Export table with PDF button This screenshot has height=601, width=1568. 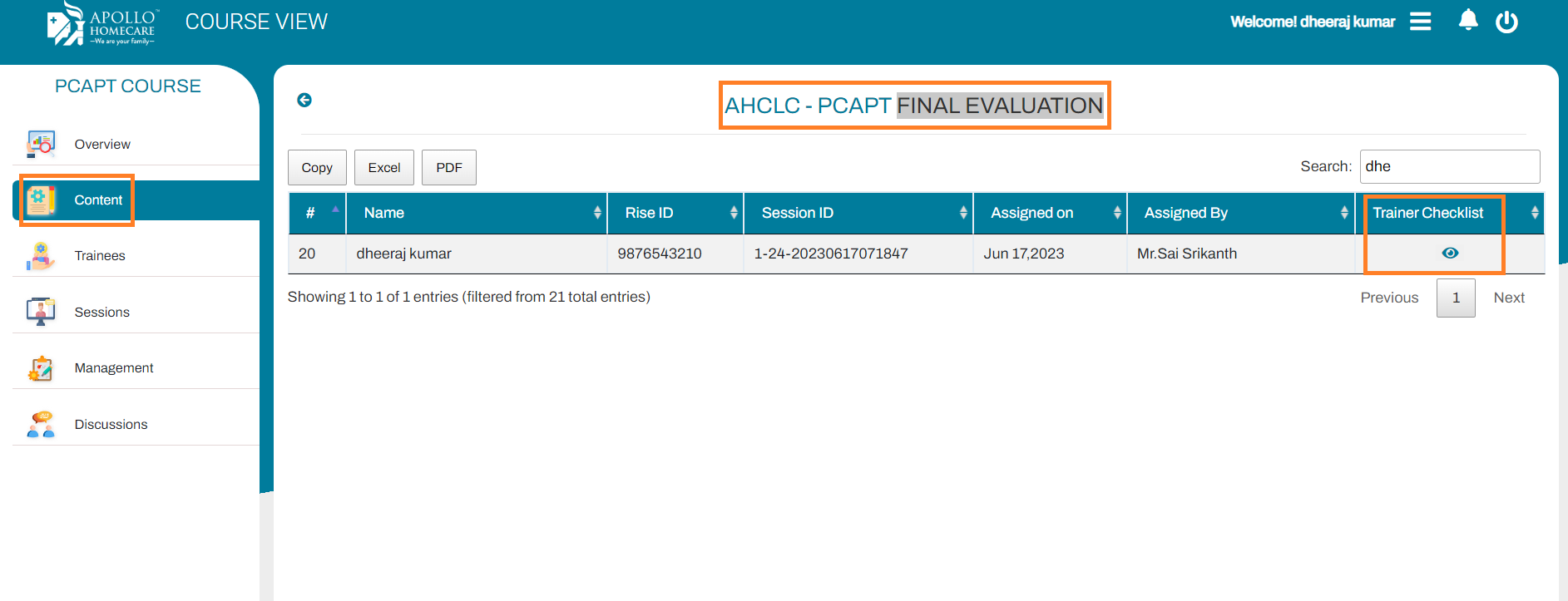pyautogui.click(x=449, y=167)
